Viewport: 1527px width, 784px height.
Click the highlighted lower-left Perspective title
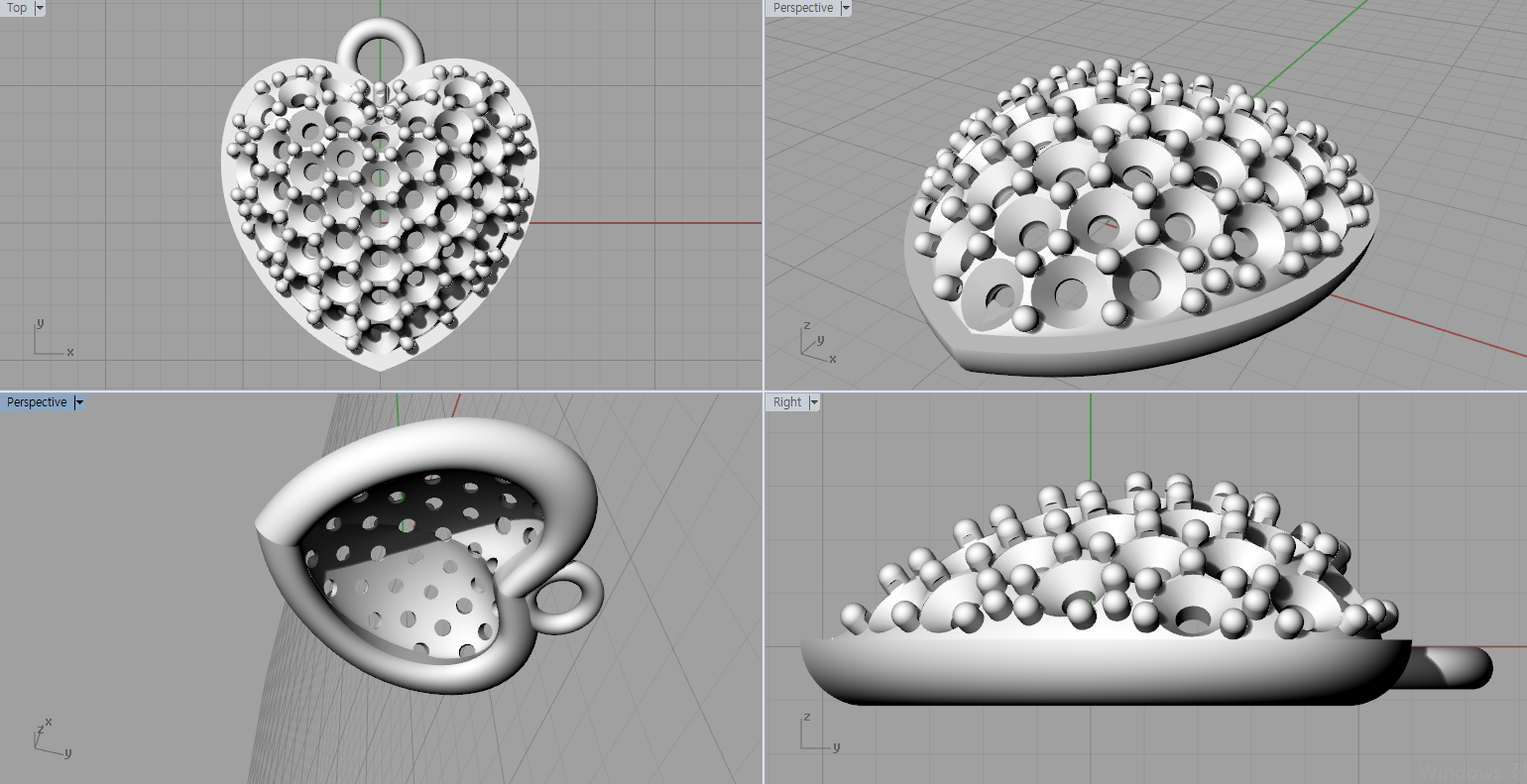click(x=37, y=402)
